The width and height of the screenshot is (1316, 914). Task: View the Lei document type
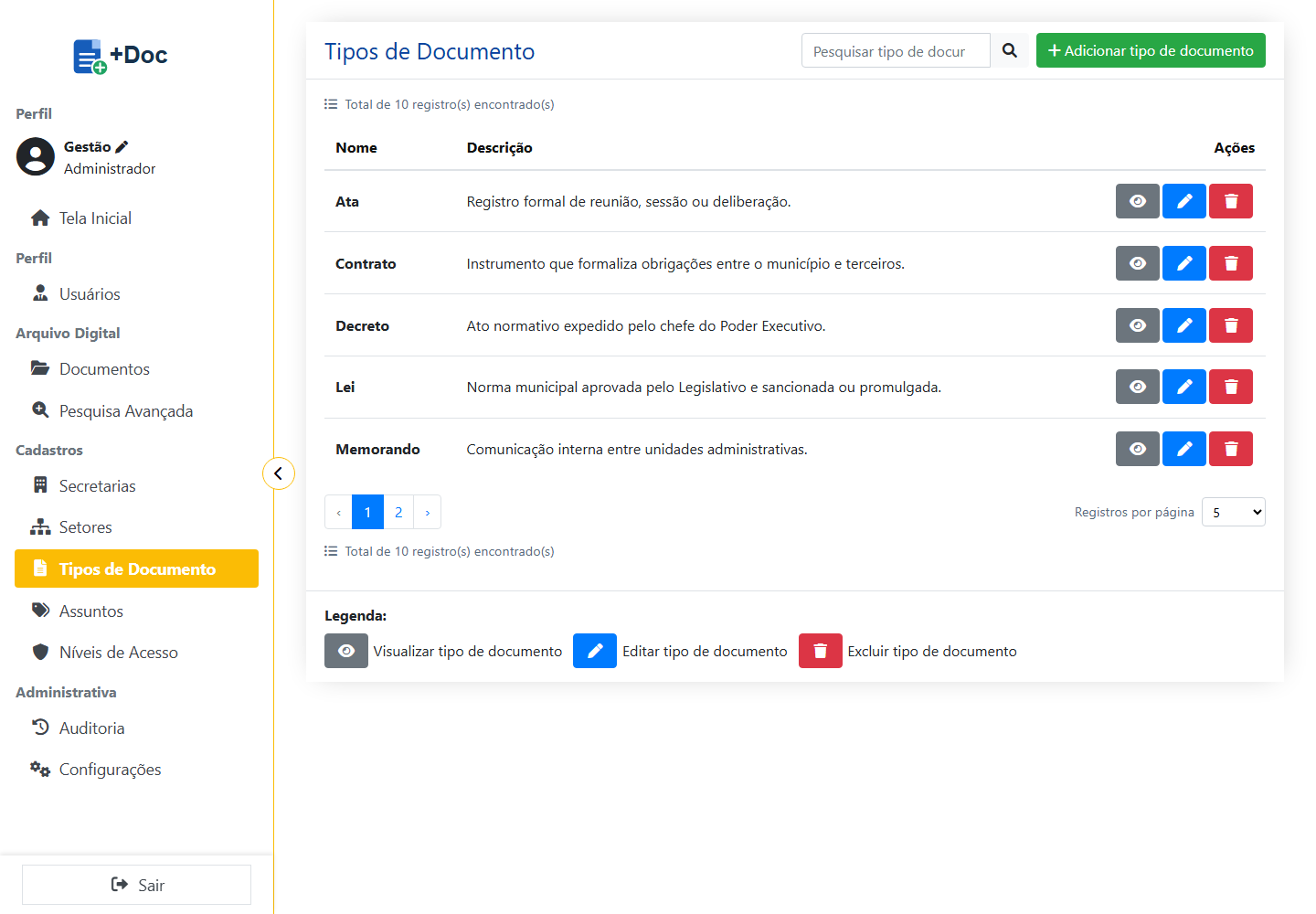tap(1138, 387)
